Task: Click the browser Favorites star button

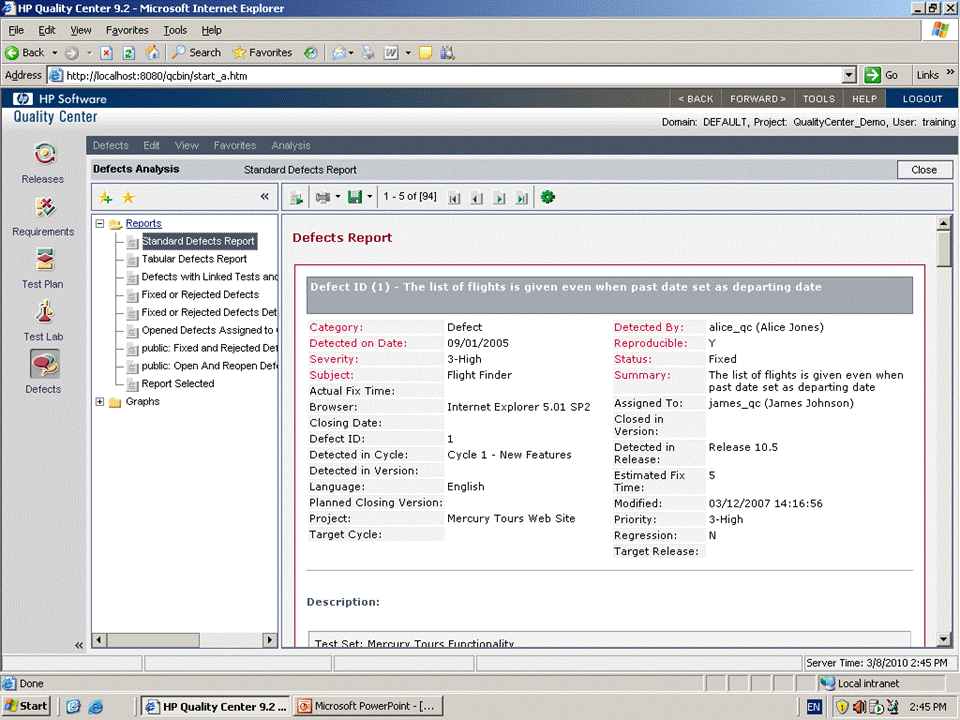Action: pyautogui.click(x=262, y=53)
